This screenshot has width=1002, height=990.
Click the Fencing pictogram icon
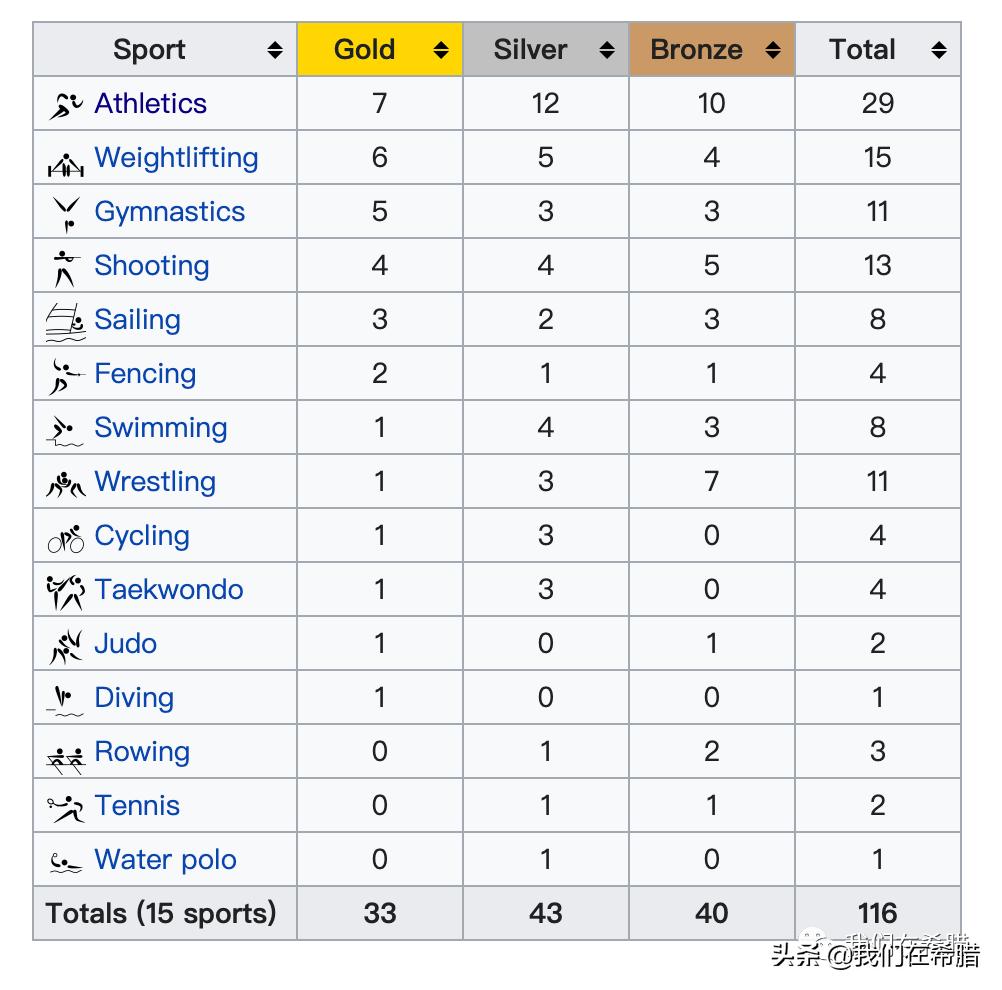tap(66, 376)
